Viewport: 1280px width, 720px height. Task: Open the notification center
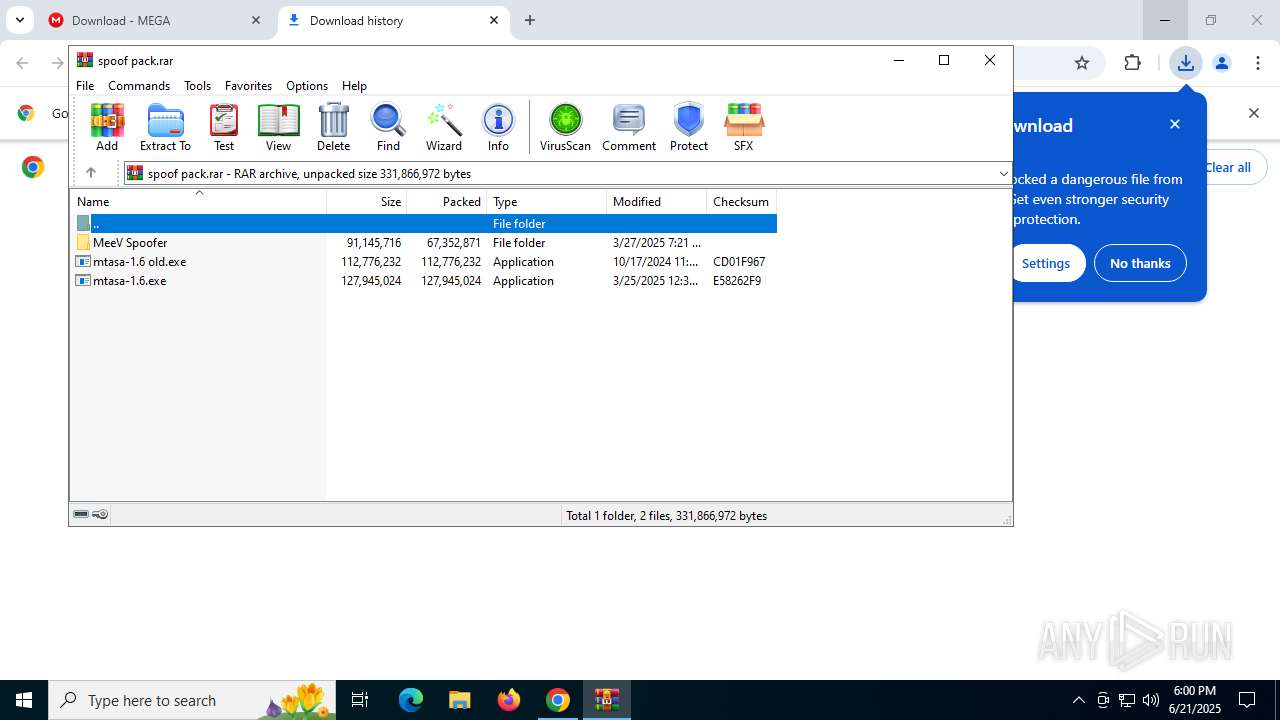(x=1247, y=700)
